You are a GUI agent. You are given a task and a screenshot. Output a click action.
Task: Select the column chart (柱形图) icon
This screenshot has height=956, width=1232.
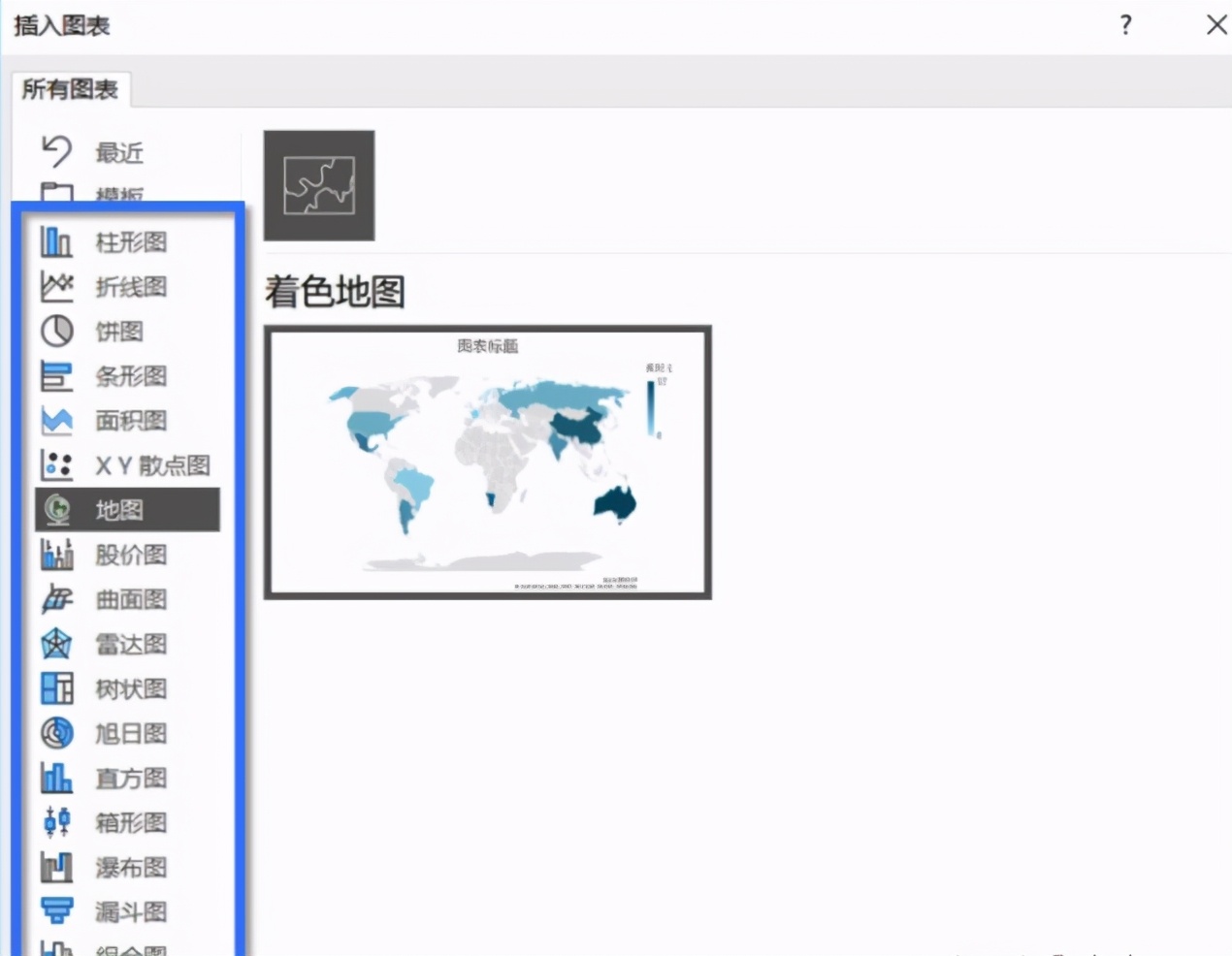[56, 241]
